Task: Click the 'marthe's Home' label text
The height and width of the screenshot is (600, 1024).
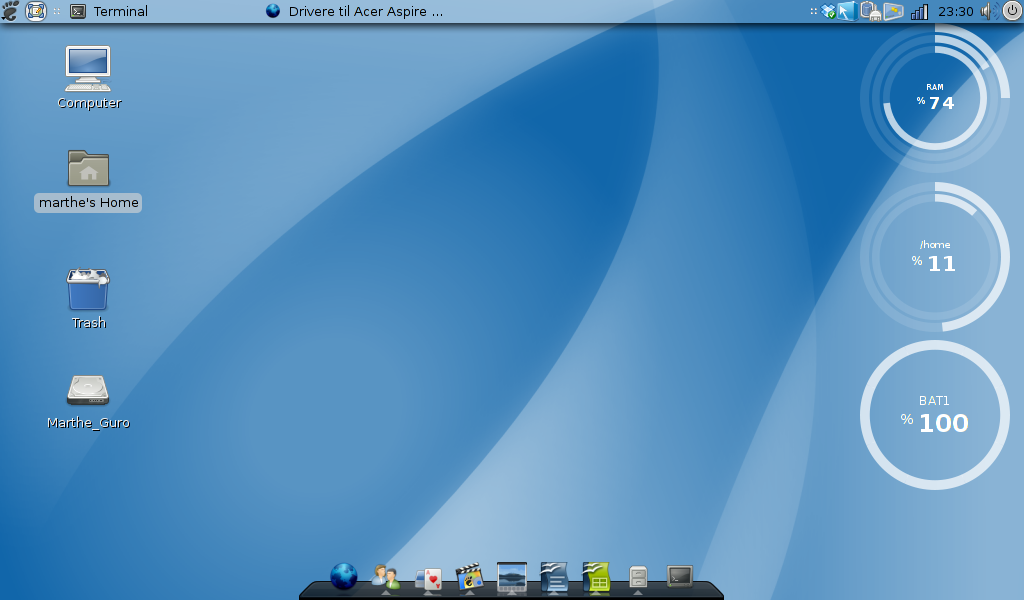Action: click(x=88, y=202)
